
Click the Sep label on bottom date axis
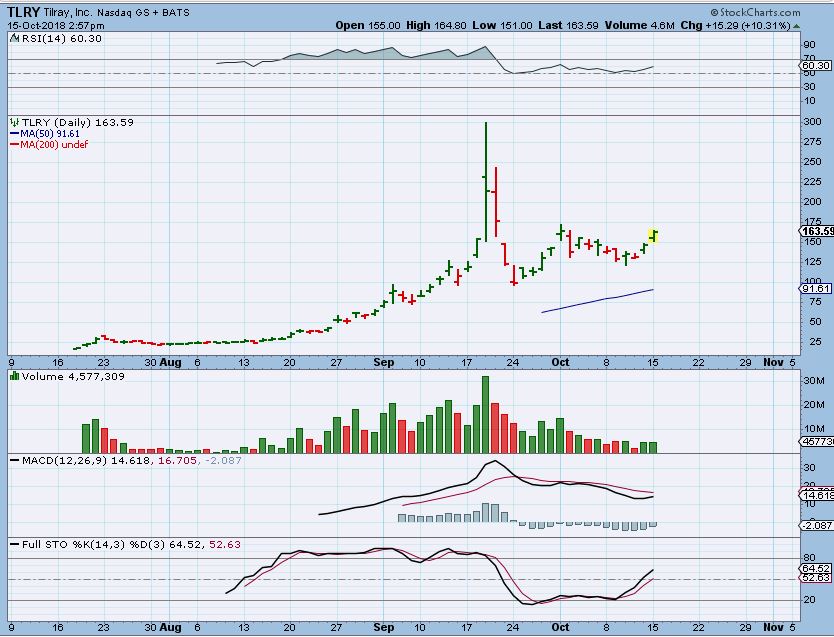tap(383, 627)
